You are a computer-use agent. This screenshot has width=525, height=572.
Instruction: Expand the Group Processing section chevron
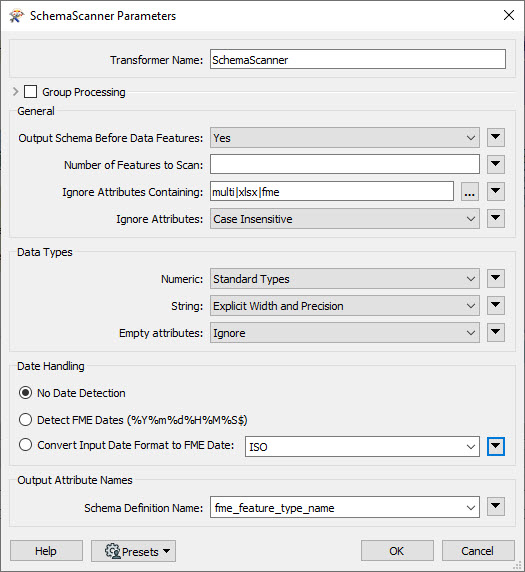pyautogui.click(x=15, y=92)
